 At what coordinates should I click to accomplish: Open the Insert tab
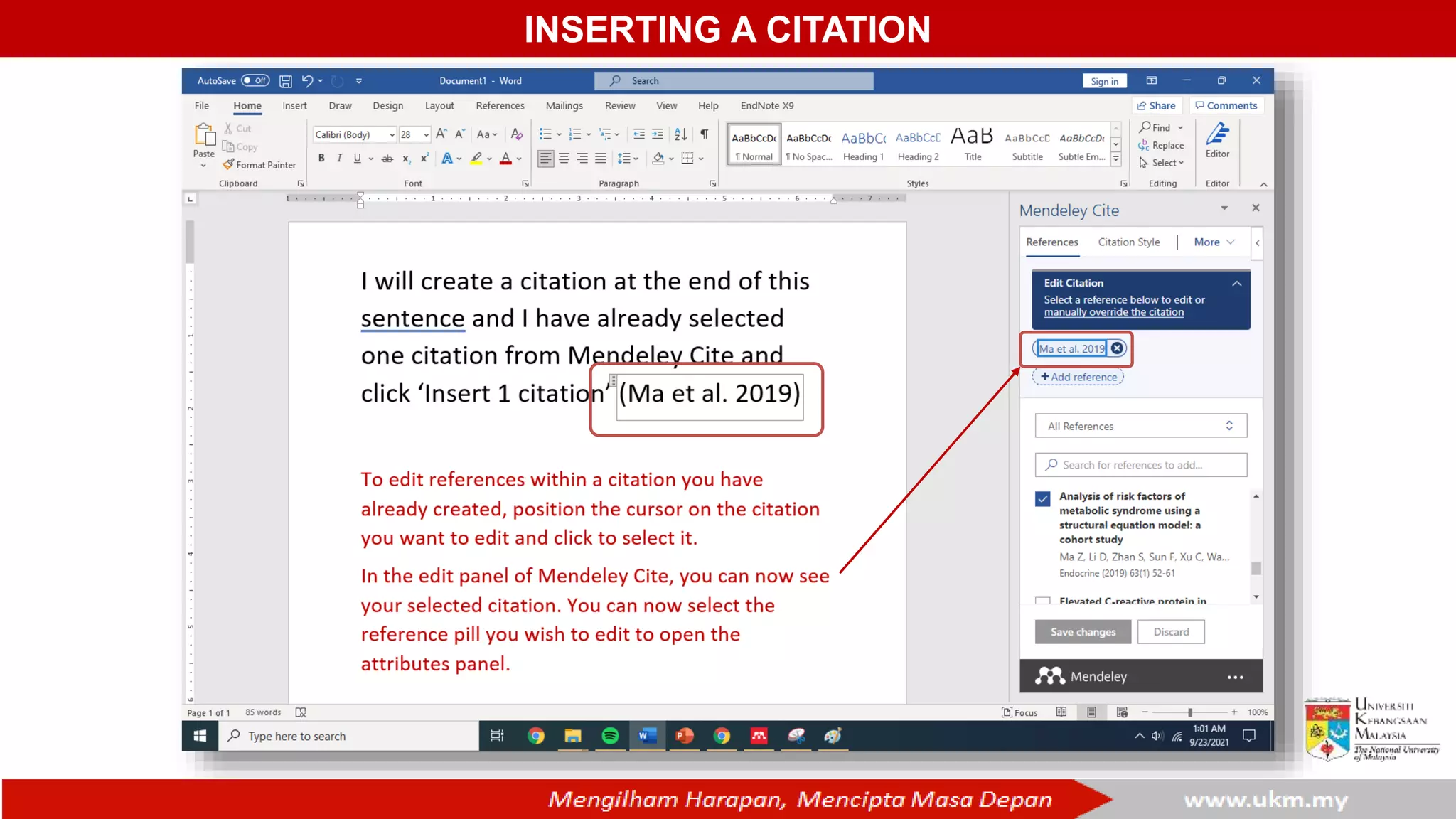[x=294, y=105]
